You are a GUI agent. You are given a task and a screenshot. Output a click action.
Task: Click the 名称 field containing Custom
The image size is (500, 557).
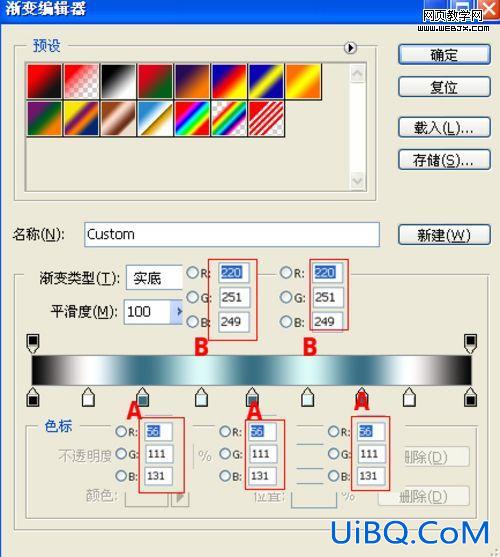232,234
